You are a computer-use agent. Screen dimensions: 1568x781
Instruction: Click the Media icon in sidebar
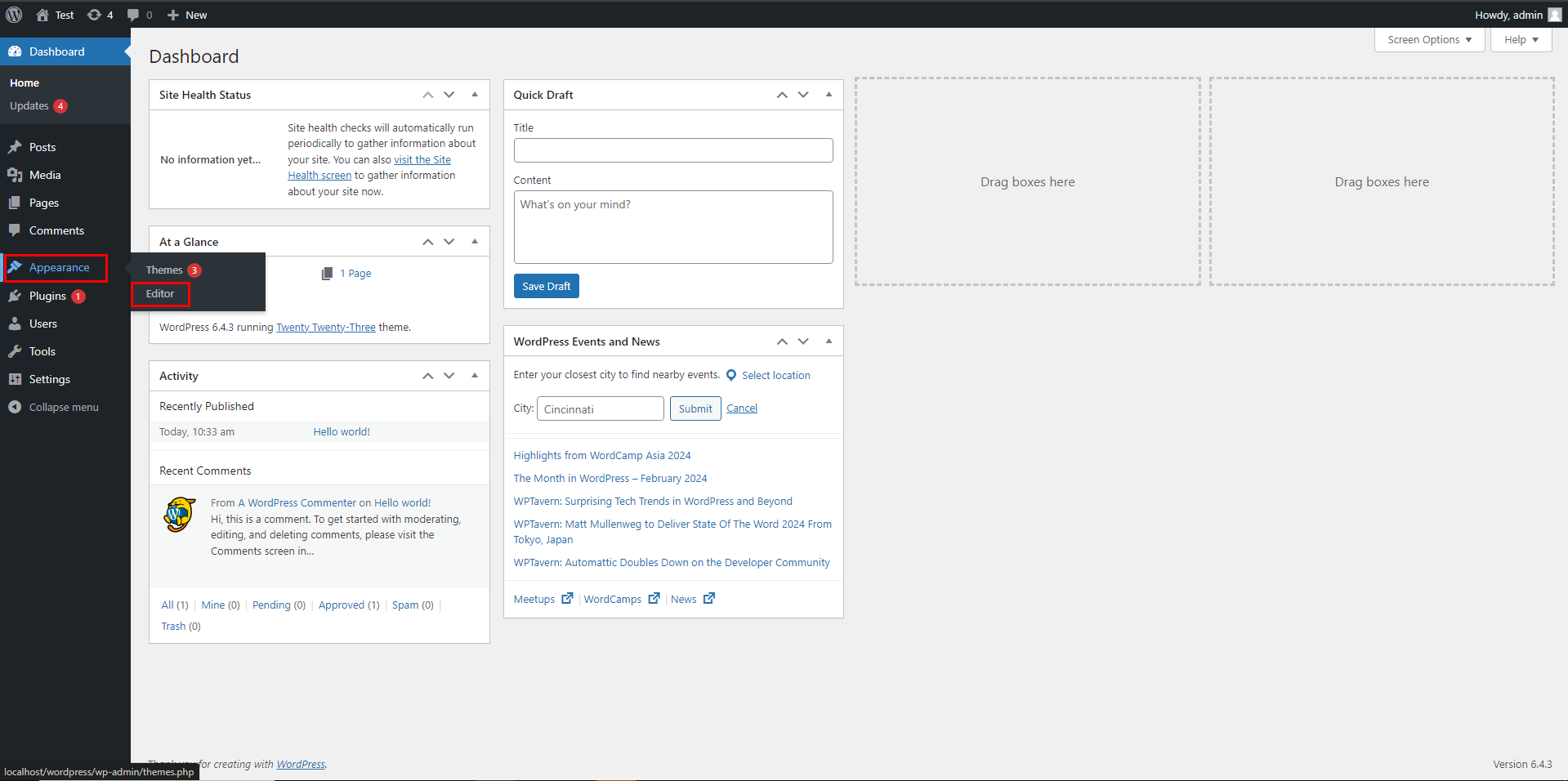pyautogui.click(x=15, y=175)
